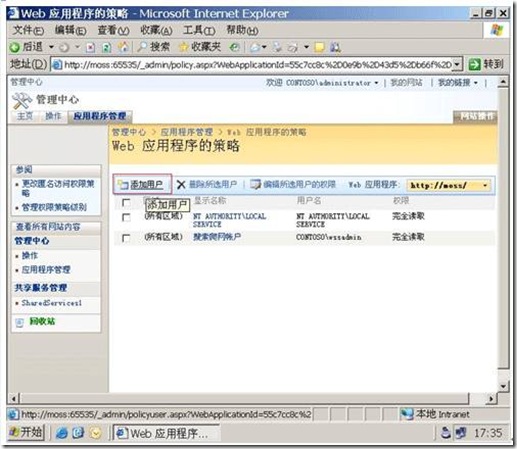The width and height of the screenshot is (517, 449).
Task: Toggle the select-all checkbox in header row
Action: tap(126, 202)
